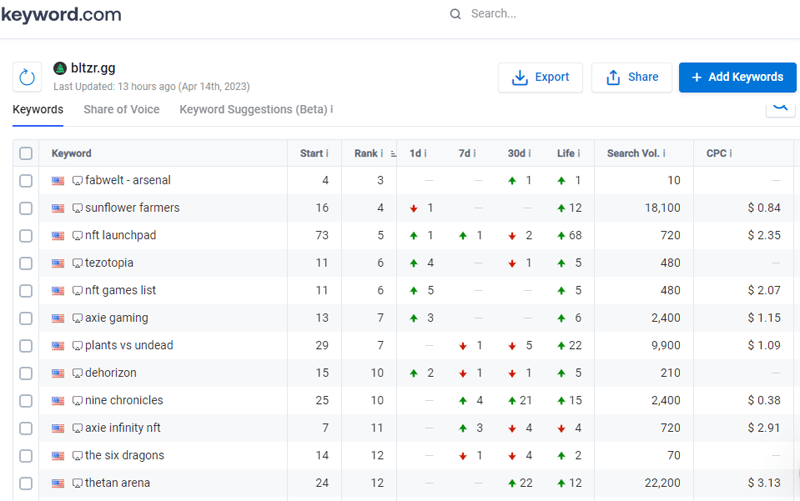This screenshot has width=800, height=501.
Task: Click the Export button
Action: coord(541,77)
